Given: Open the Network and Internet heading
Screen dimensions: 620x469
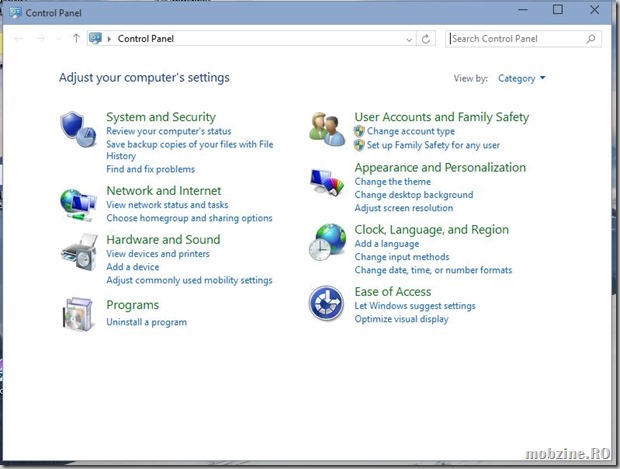Looking at the screenshot, I should pos(164,191).
